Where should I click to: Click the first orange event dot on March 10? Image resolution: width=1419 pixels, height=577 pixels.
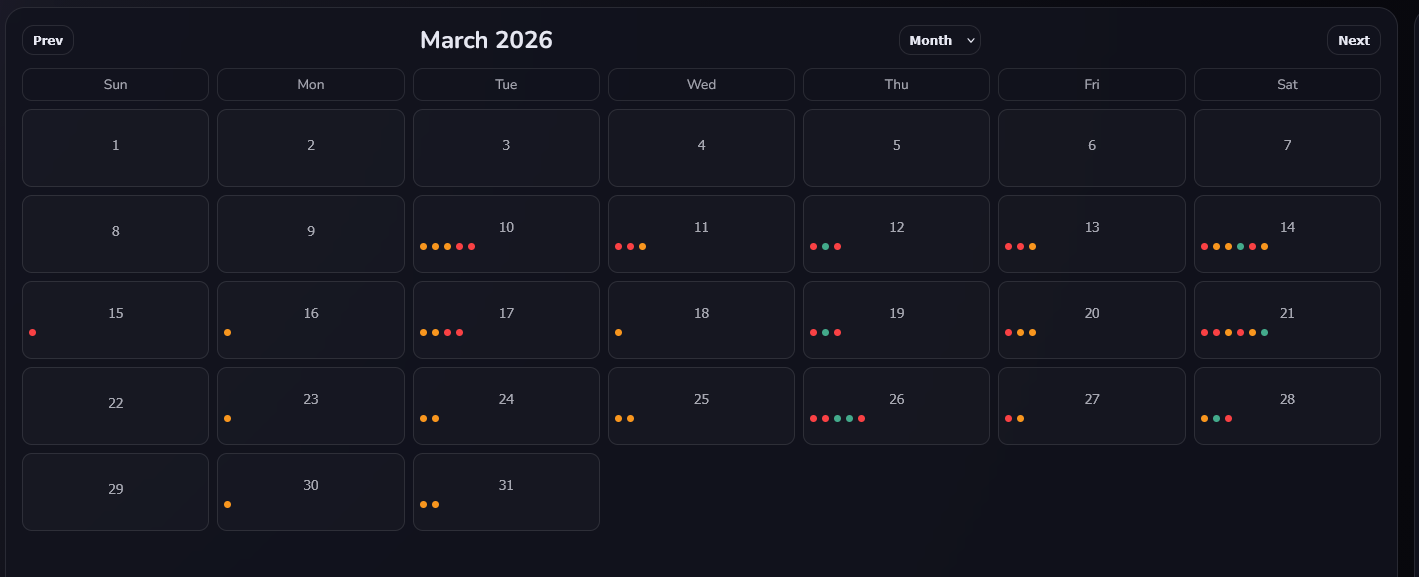[423, 246]
